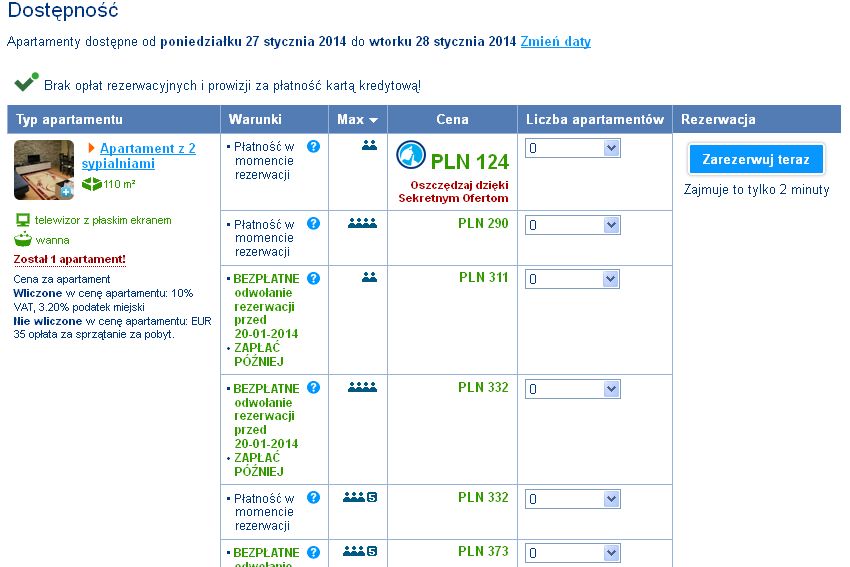The width and height of the screenshot is (850, 567).
Task: Click the telewizor z płaskim ekranem text
Action: click(x=103, y=220)
